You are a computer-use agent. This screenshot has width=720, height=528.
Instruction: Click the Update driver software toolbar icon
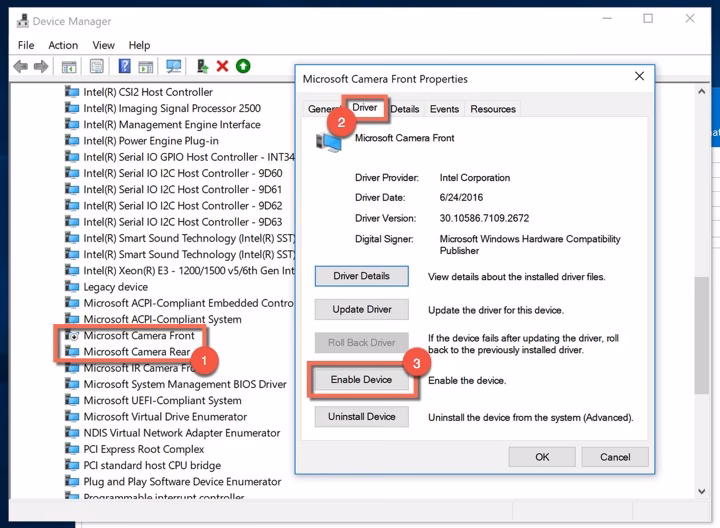click(x=202, y=67)
